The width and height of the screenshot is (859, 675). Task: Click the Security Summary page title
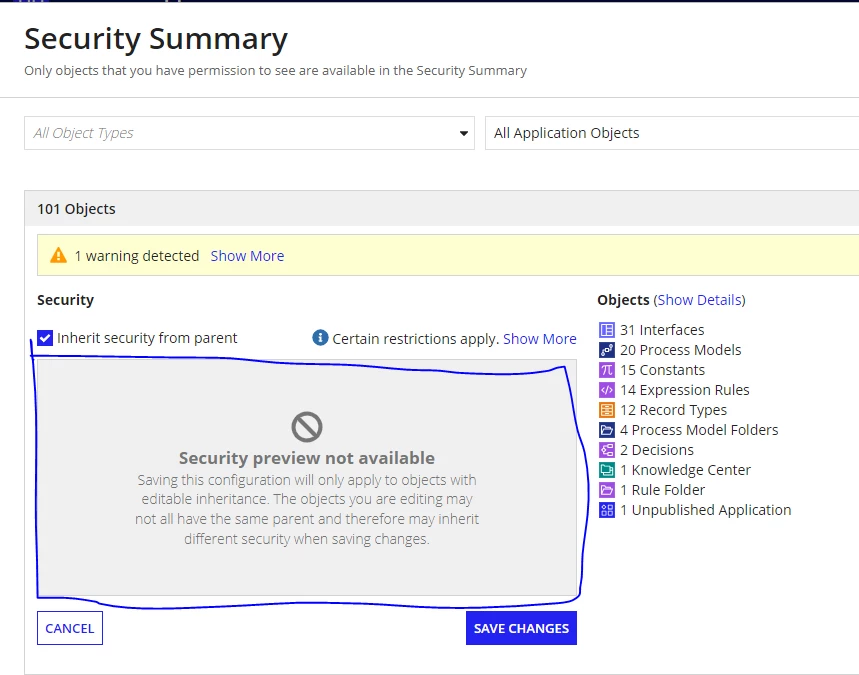pyautogui.click(x=156, y=39)
